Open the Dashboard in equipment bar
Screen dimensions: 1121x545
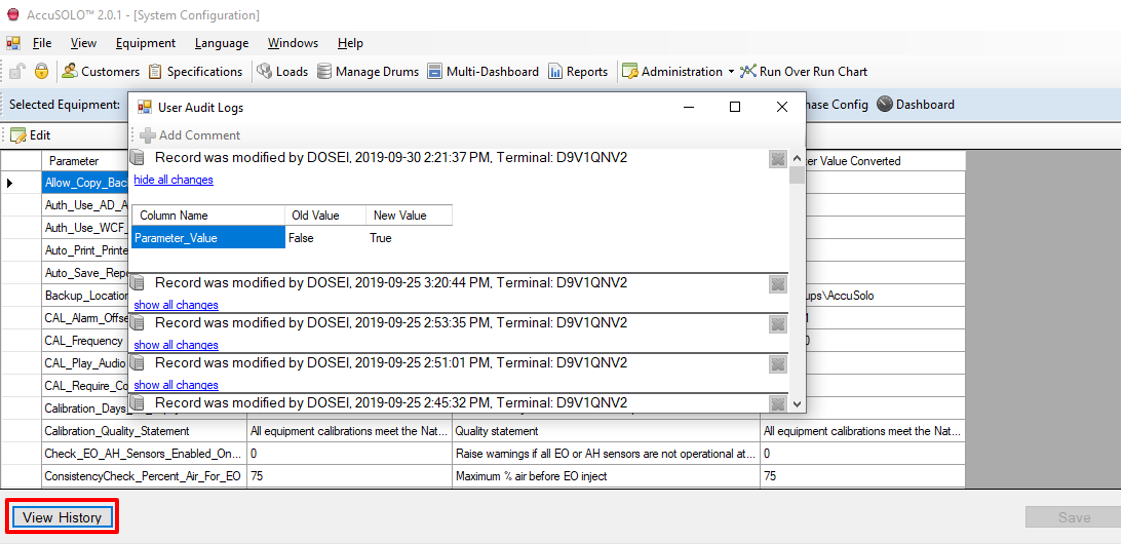click(915, 104)
